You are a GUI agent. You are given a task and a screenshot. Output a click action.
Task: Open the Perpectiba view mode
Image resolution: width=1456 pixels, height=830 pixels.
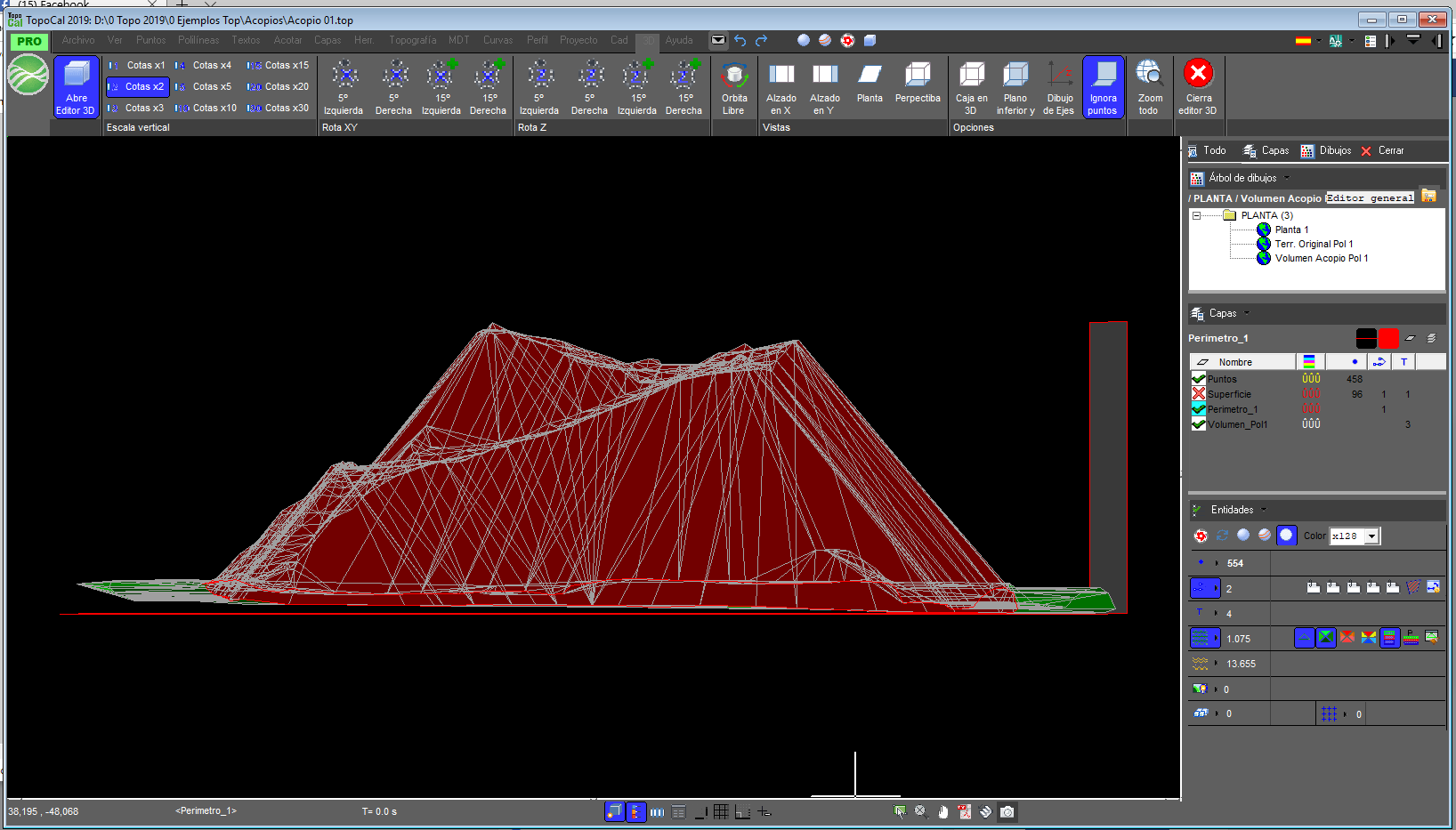coord(918,87)
